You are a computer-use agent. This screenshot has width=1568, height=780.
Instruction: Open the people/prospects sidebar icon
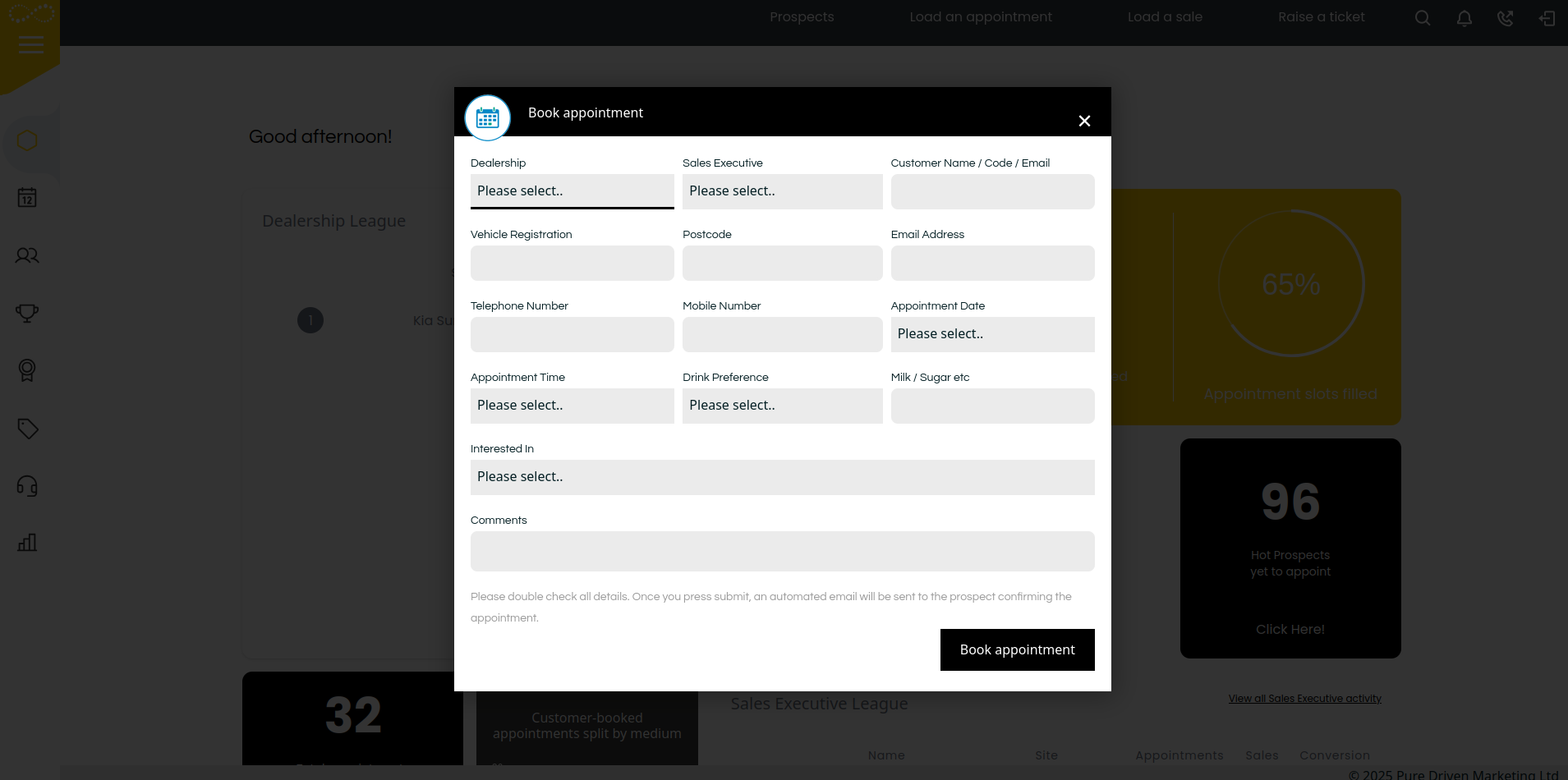[27, 255]
